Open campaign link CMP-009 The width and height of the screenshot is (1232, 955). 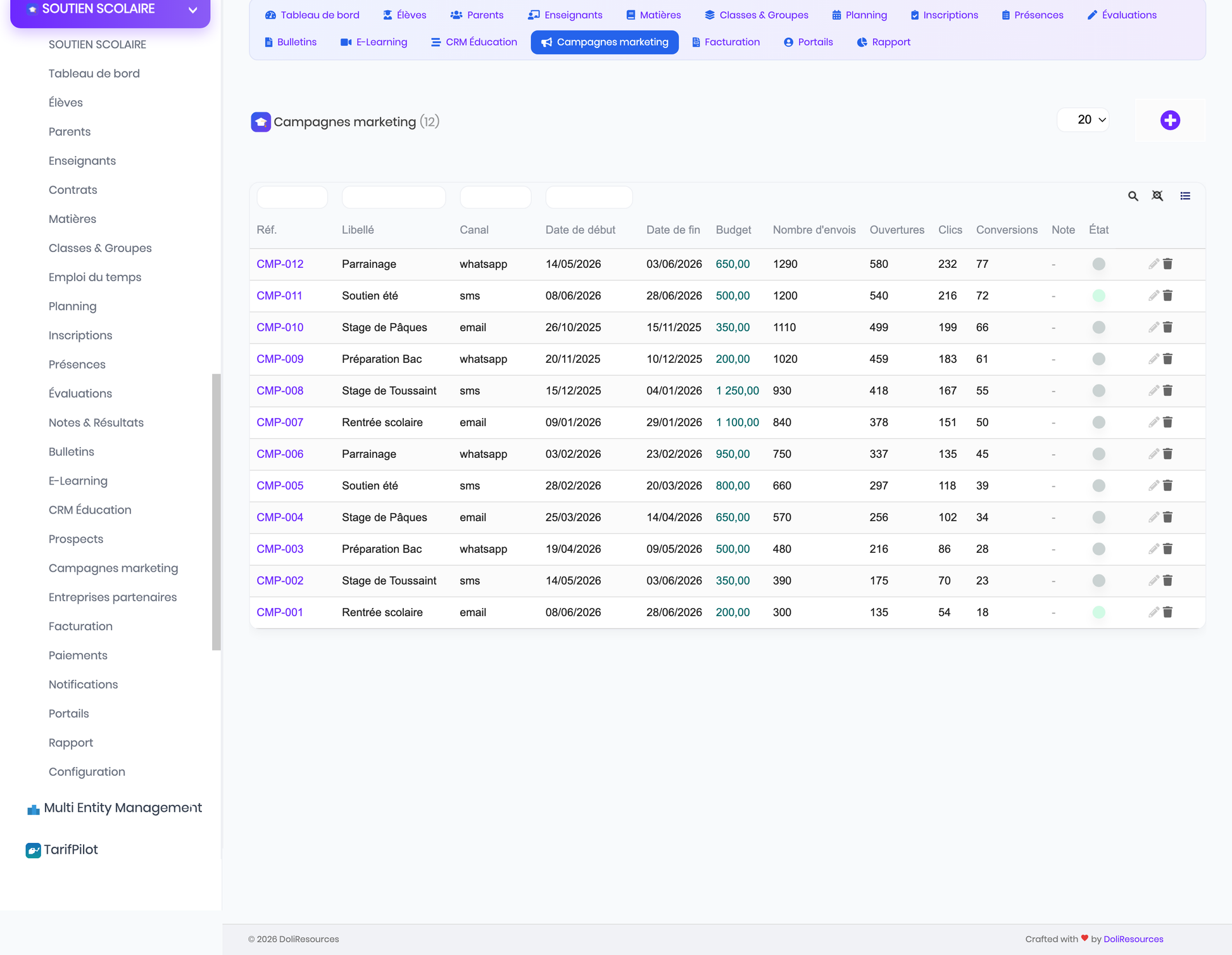280,359
